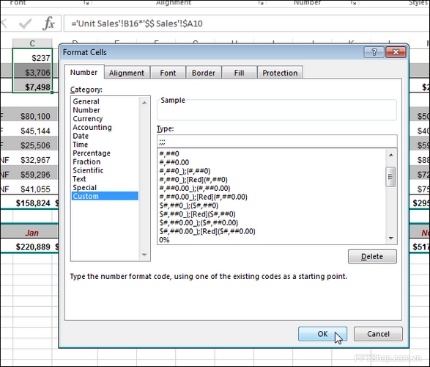
Task: Click the Category list scroll up arrow
Action: [x=144, y=102]
